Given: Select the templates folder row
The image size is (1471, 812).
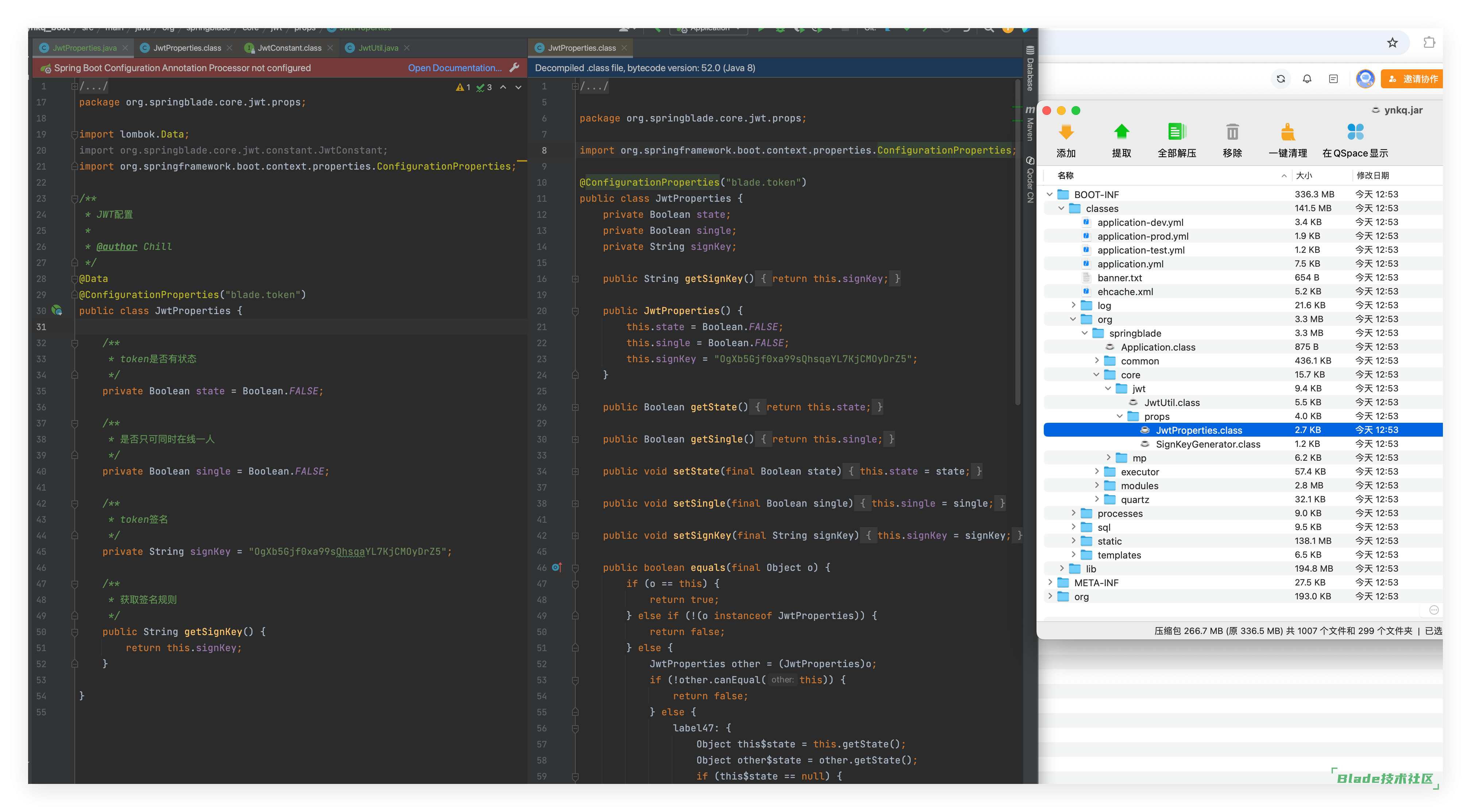Looking at the screenshot, I should click(1243, 554).
